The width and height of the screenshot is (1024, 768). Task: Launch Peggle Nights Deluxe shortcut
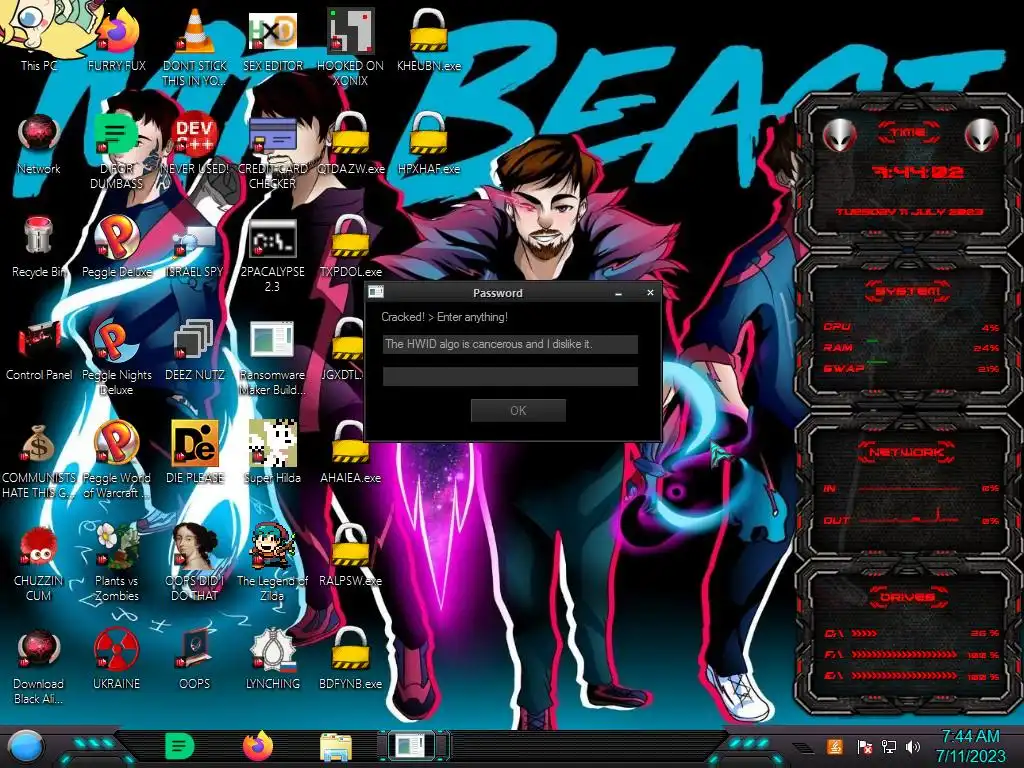point(116,355)
